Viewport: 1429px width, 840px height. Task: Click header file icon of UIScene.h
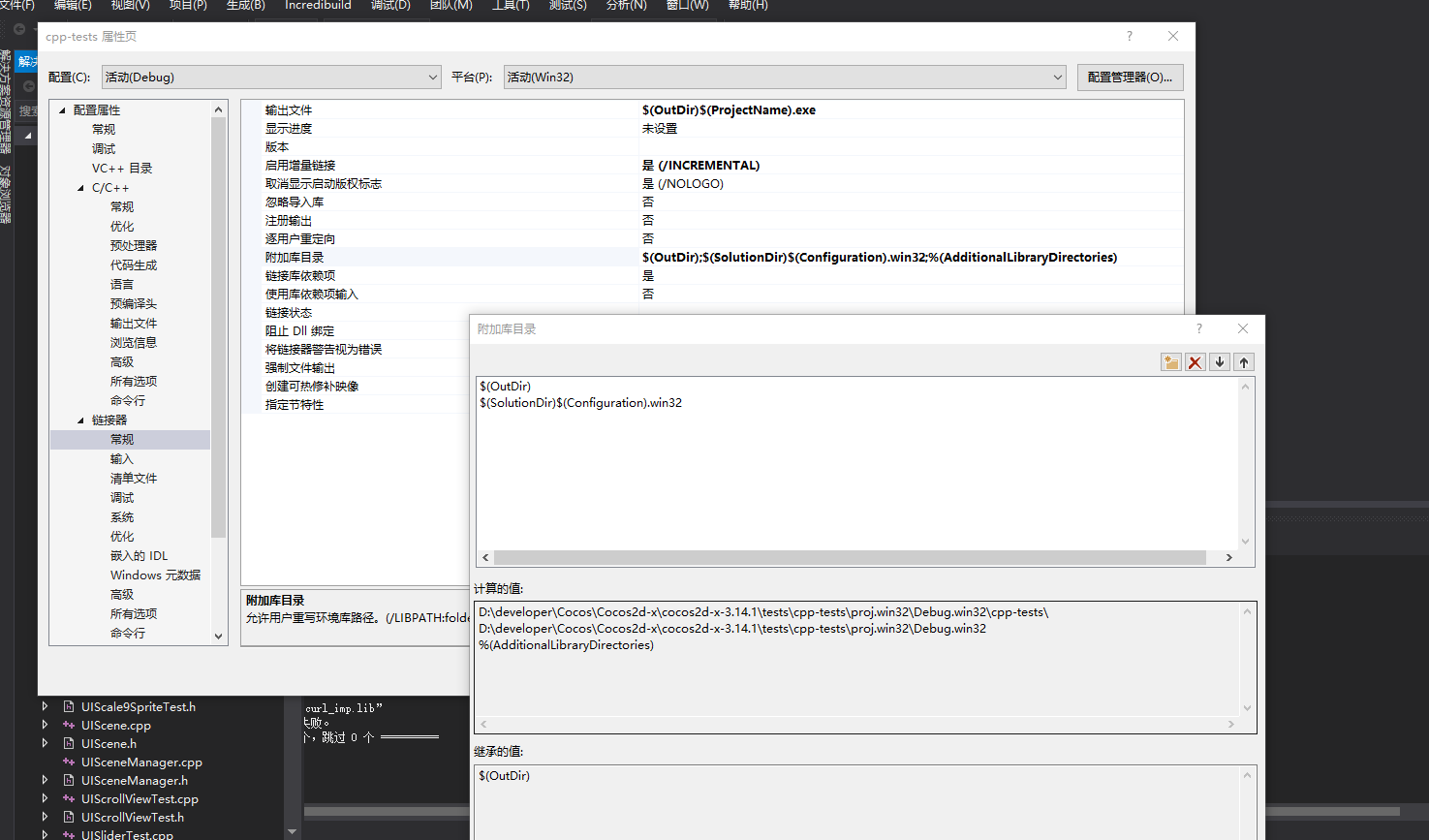69,744
